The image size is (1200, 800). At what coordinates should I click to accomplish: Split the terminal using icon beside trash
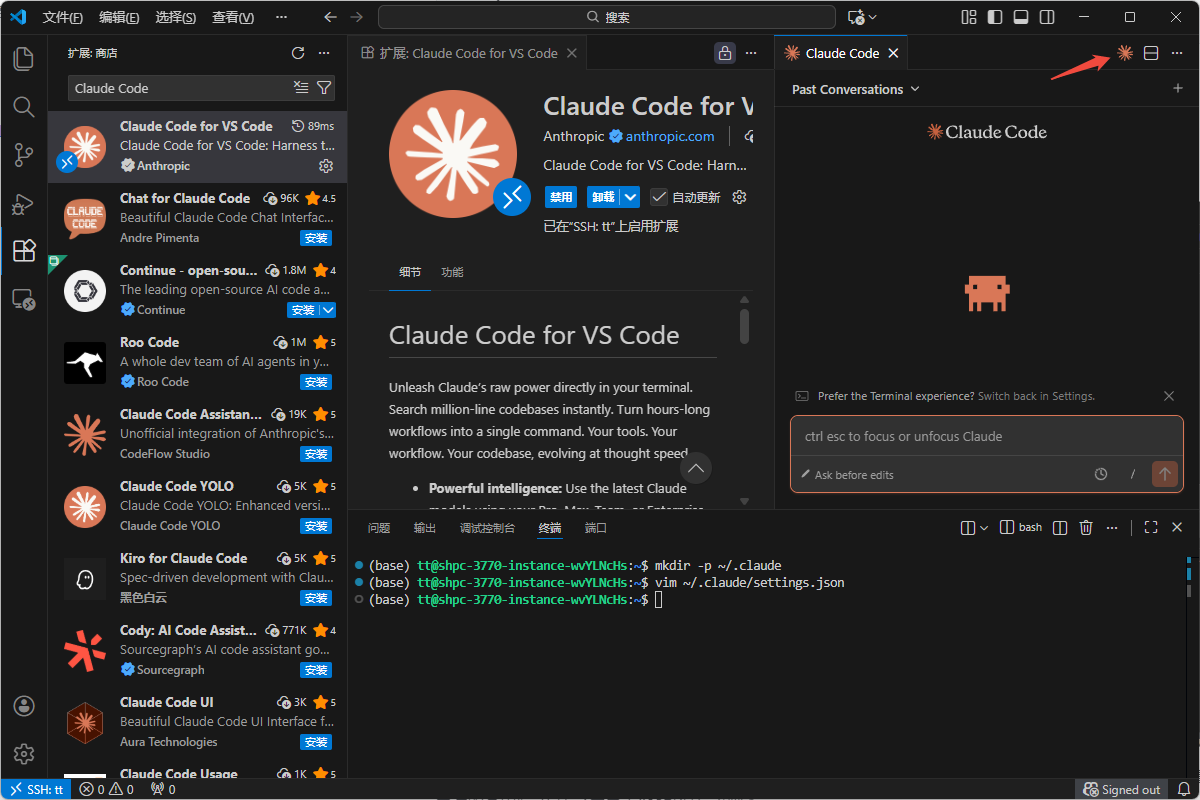[x=1060, y=527]
